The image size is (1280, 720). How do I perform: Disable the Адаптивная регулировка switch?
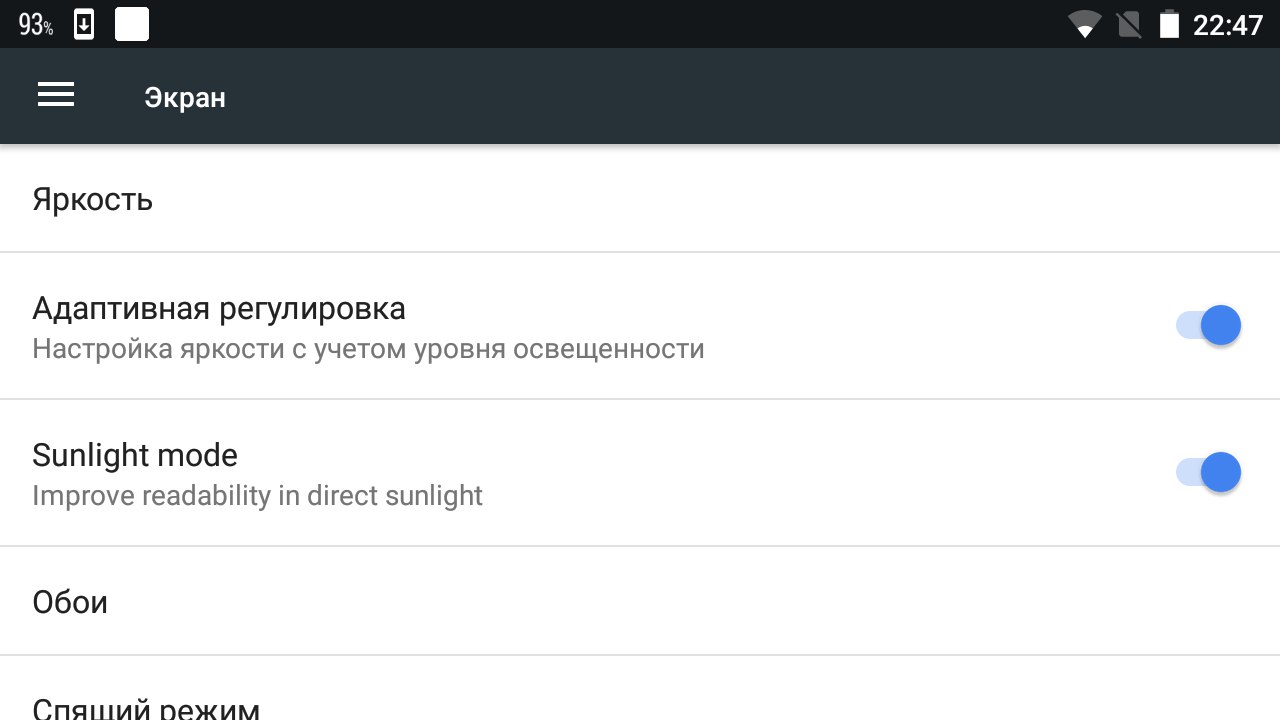coord(1208,326)
